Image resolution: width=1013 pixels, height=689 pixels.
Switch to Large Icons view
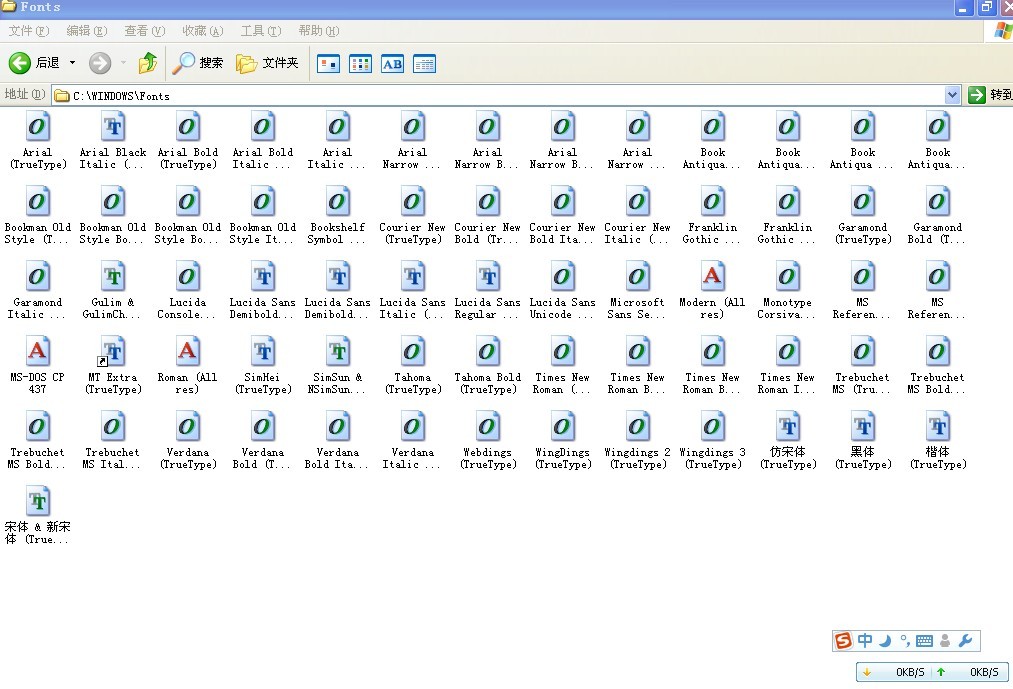tap(328, 63)
